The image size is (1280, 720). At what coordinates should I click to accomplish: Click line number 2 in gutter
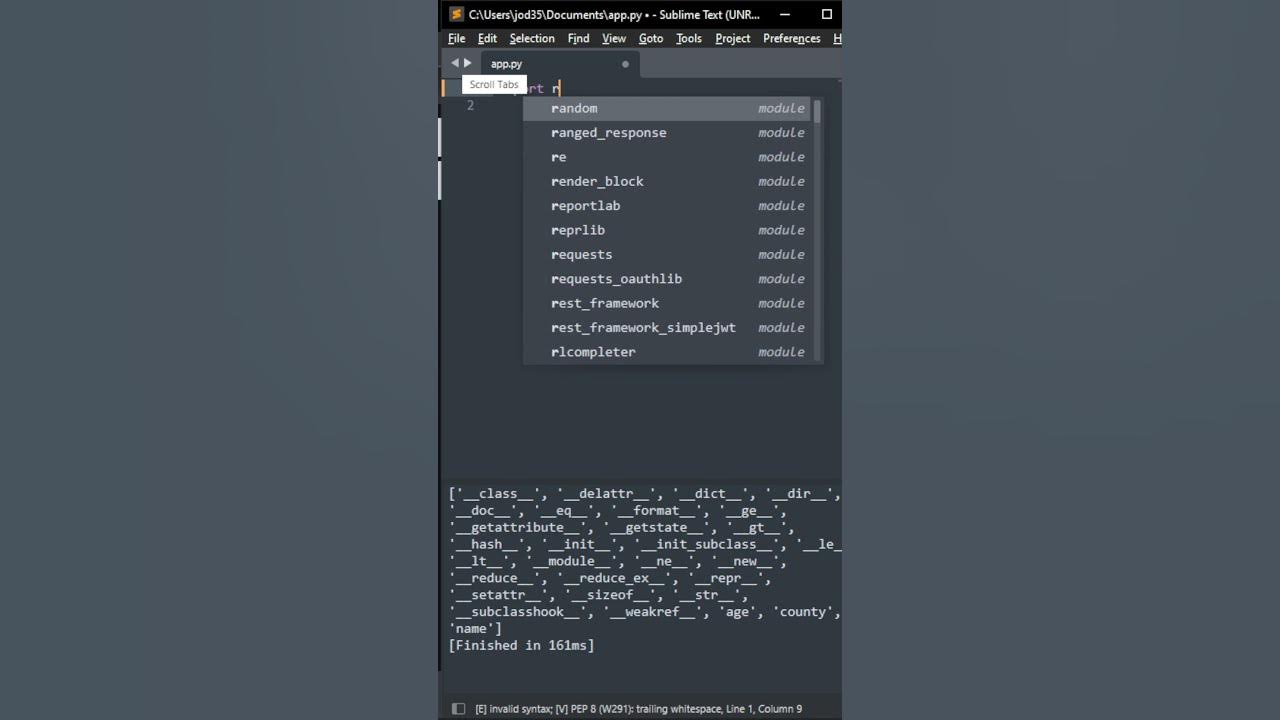[470, 105]
